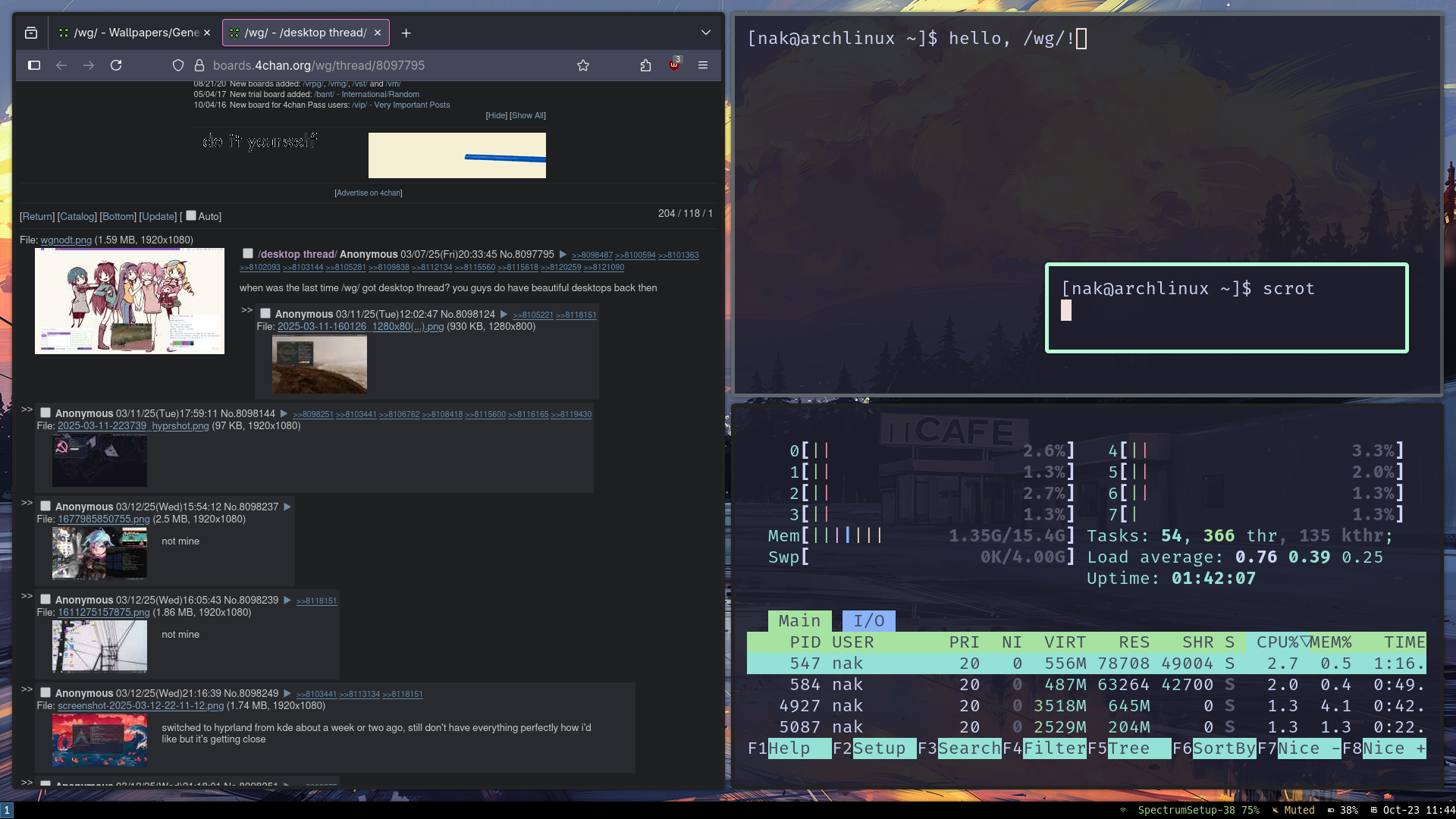Open Firefox View icon in tab bar

(x=31, y=33)
